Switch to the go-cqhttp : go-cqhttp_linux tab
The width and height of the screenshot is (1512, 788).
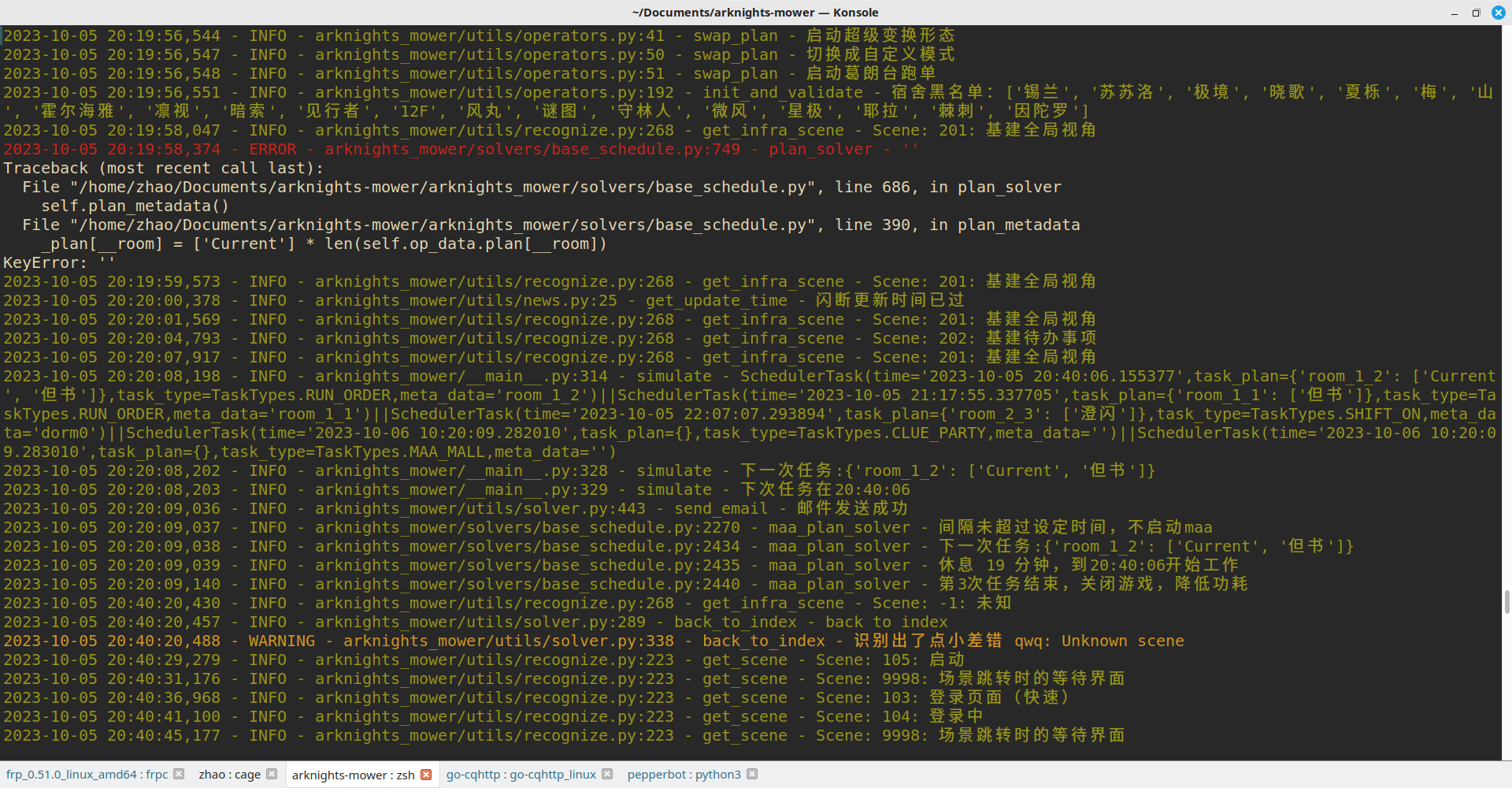pyautogui.click(x=520, y=774)
